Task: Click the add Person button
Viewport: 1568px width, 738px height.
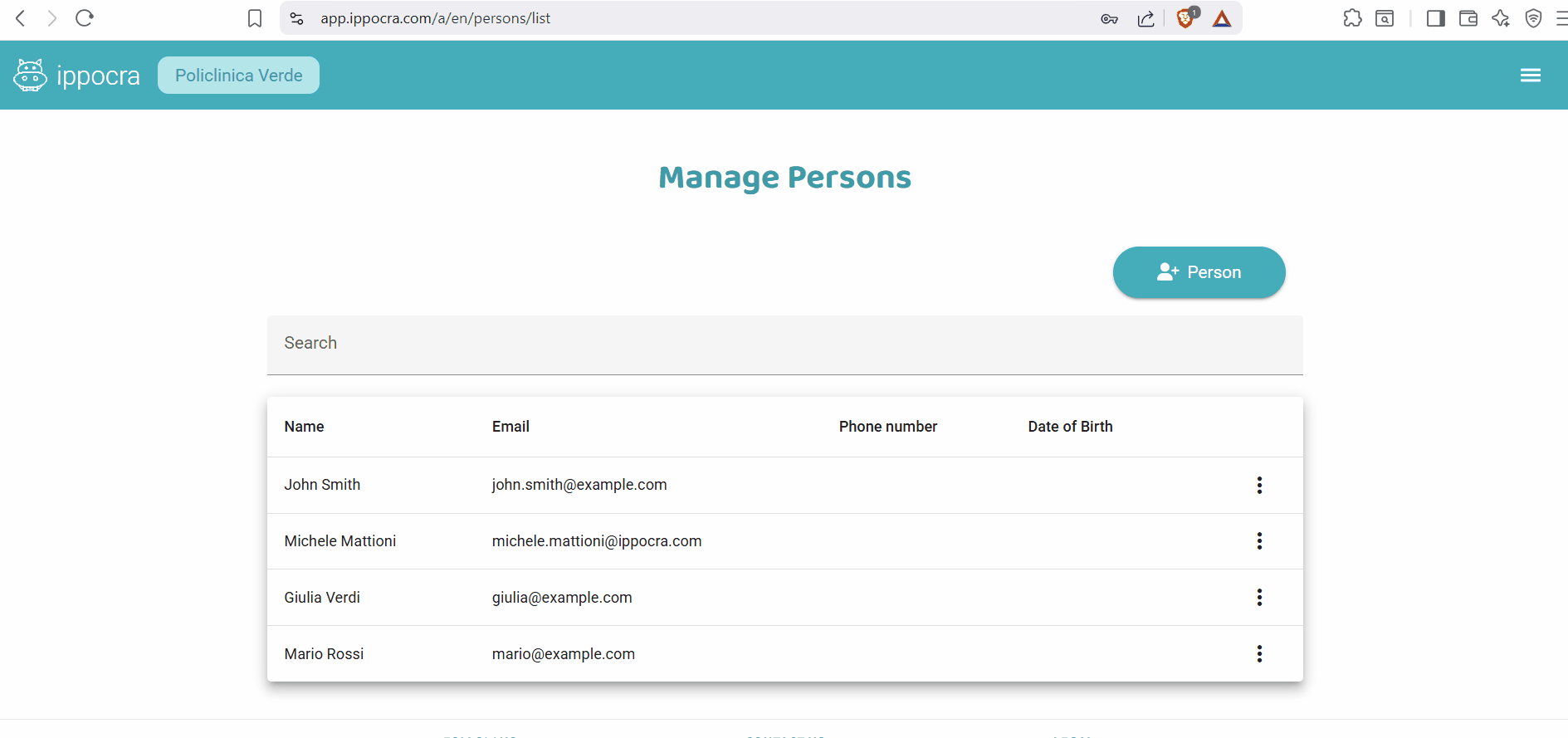Action: [1198, 272]
